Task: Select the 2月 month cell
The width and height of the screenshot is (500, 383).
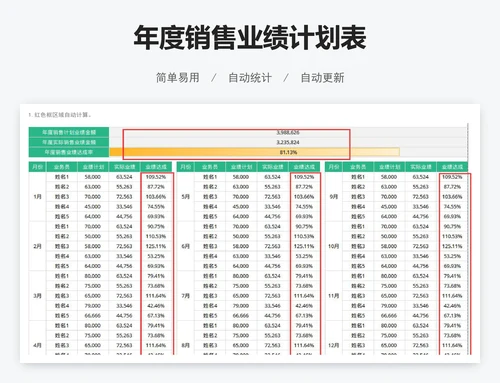Action: [37, 246]
